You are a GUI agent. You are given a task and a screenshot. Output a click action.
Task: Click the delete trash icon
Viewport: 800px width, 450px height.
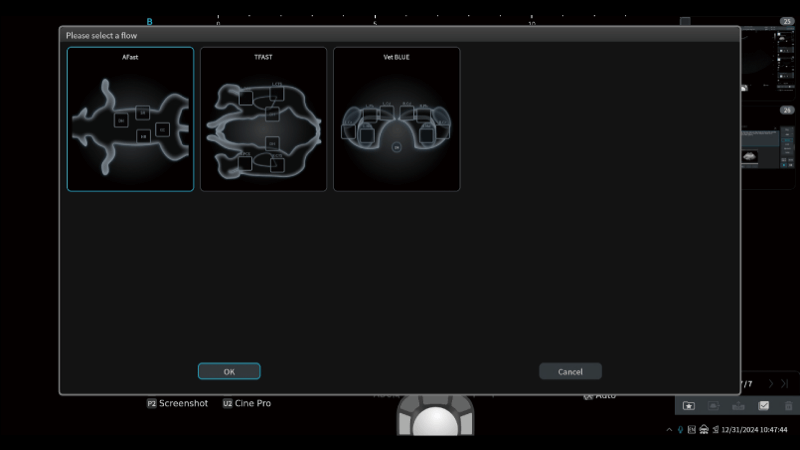click(x=788, y=406)
